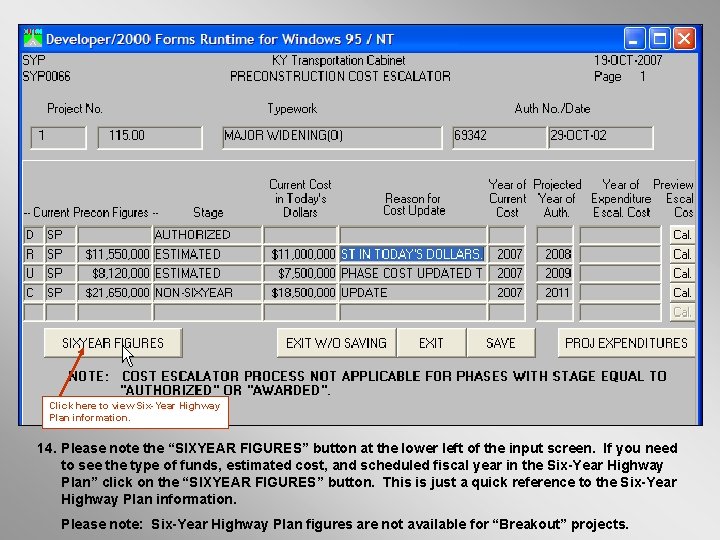Click Cal. button for NON-SIXYEAR row
This screenshot has width=720, height=540.
[682, 292]
